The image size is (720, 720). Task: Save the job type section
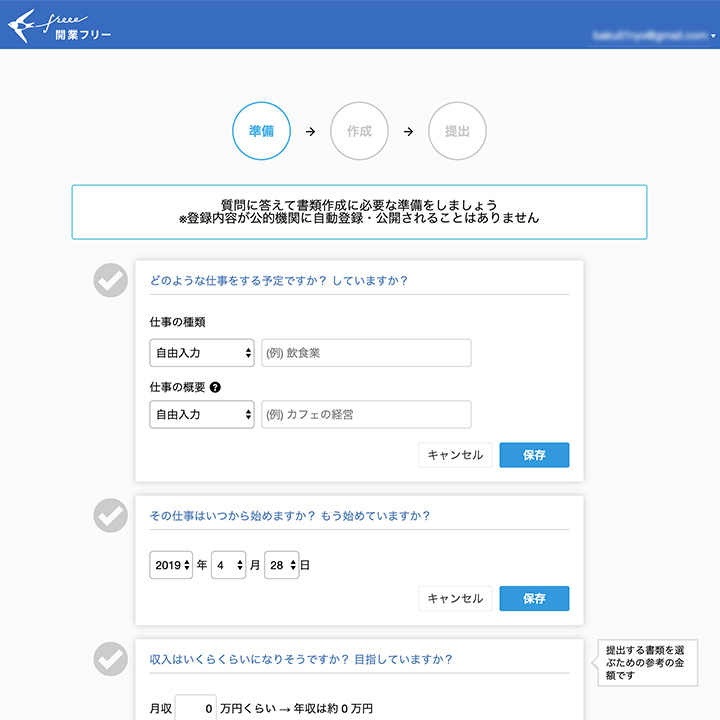pos(534,455)
